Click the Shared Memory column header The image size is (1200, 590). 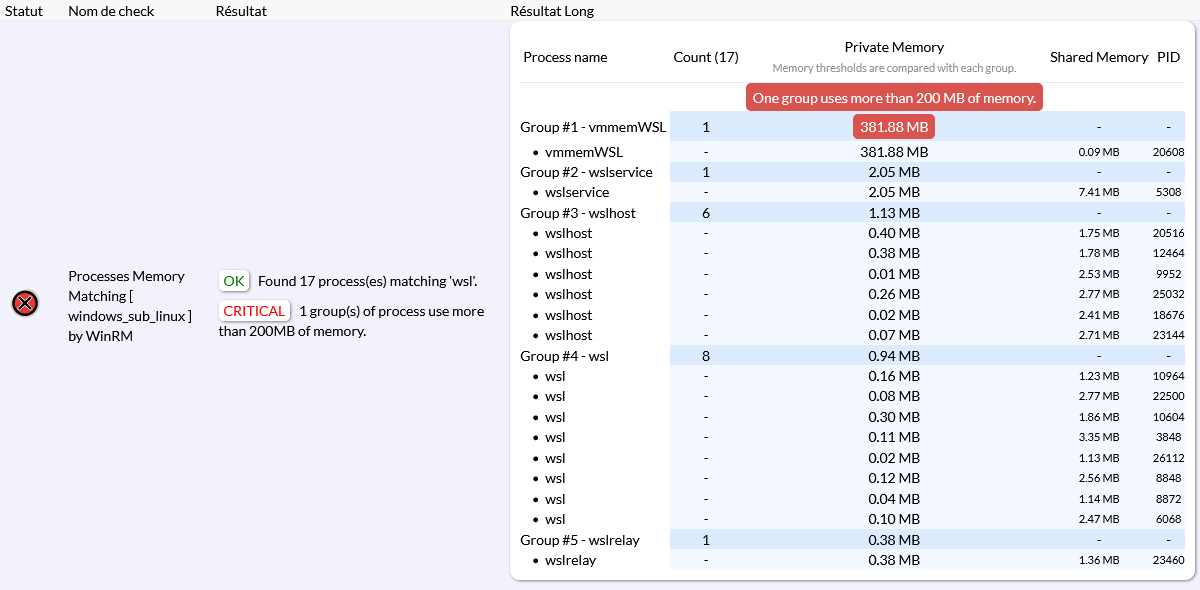coord(1099,57)
